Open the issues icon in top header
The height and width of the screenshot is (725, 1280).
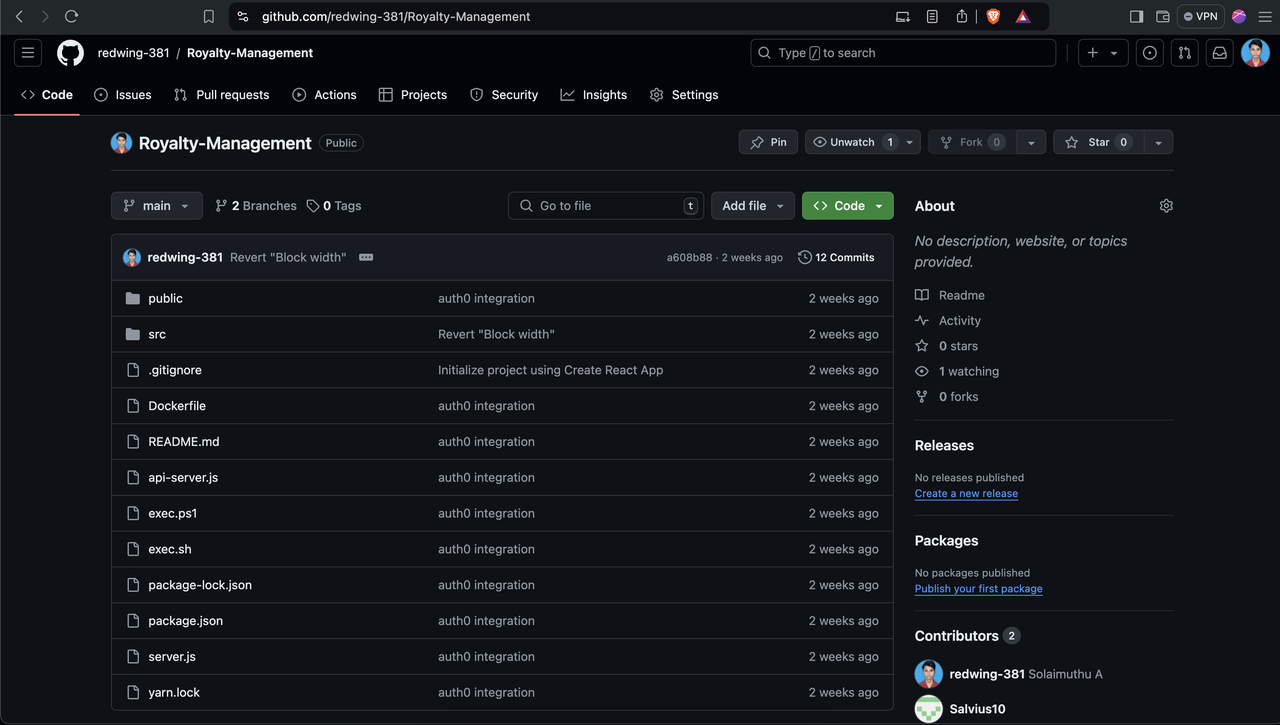(1150, 53)
